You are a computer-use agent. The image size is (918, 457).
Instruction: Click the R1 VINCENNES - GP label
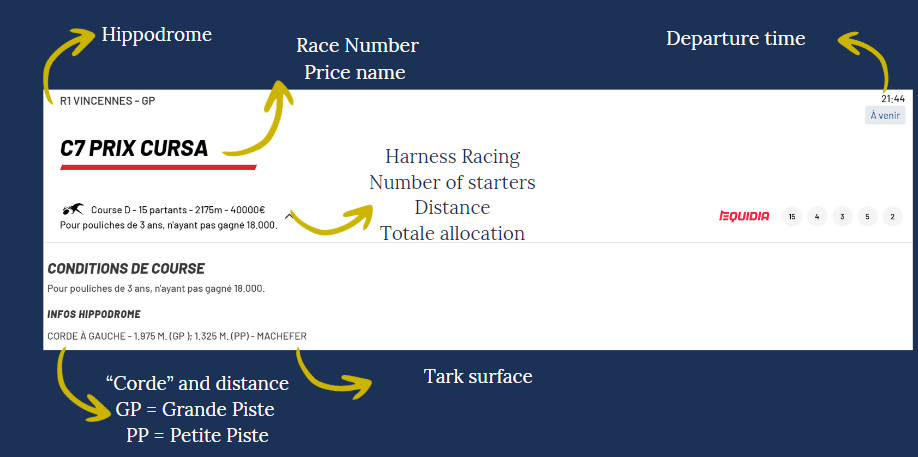[107, 101]
